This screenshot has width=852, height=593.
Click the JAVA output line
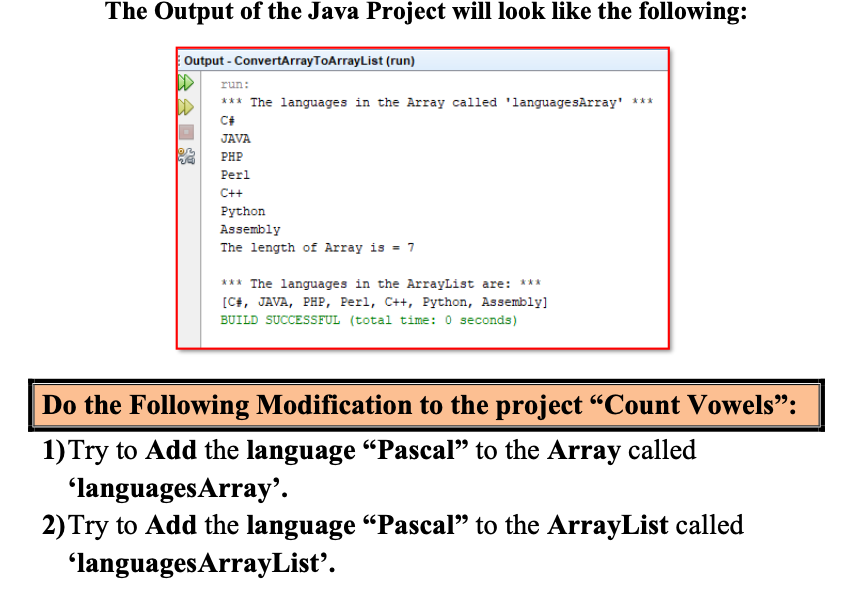235,138
